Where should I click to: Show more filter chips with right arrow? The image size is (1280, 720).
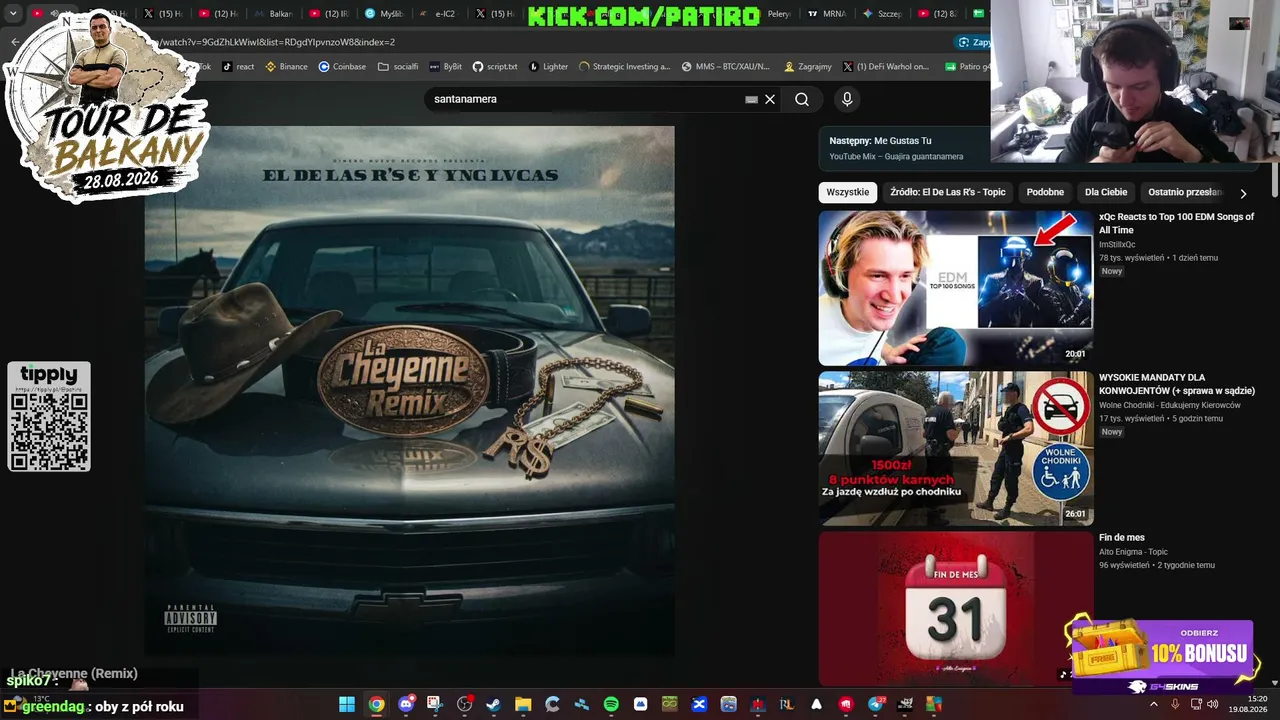tap(1243, 193)
